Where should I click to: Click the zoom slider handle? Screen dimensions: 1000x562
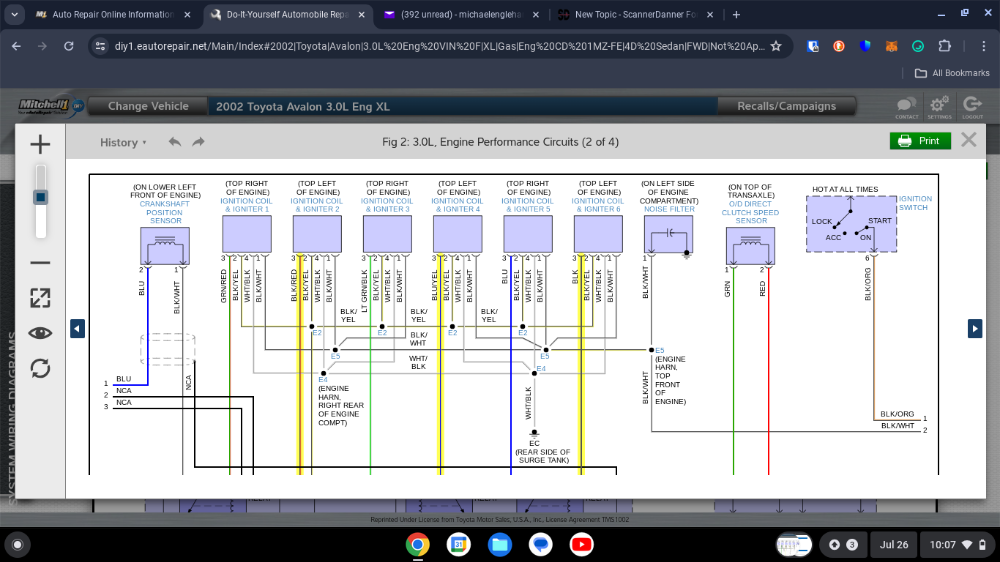pos(41,198)
